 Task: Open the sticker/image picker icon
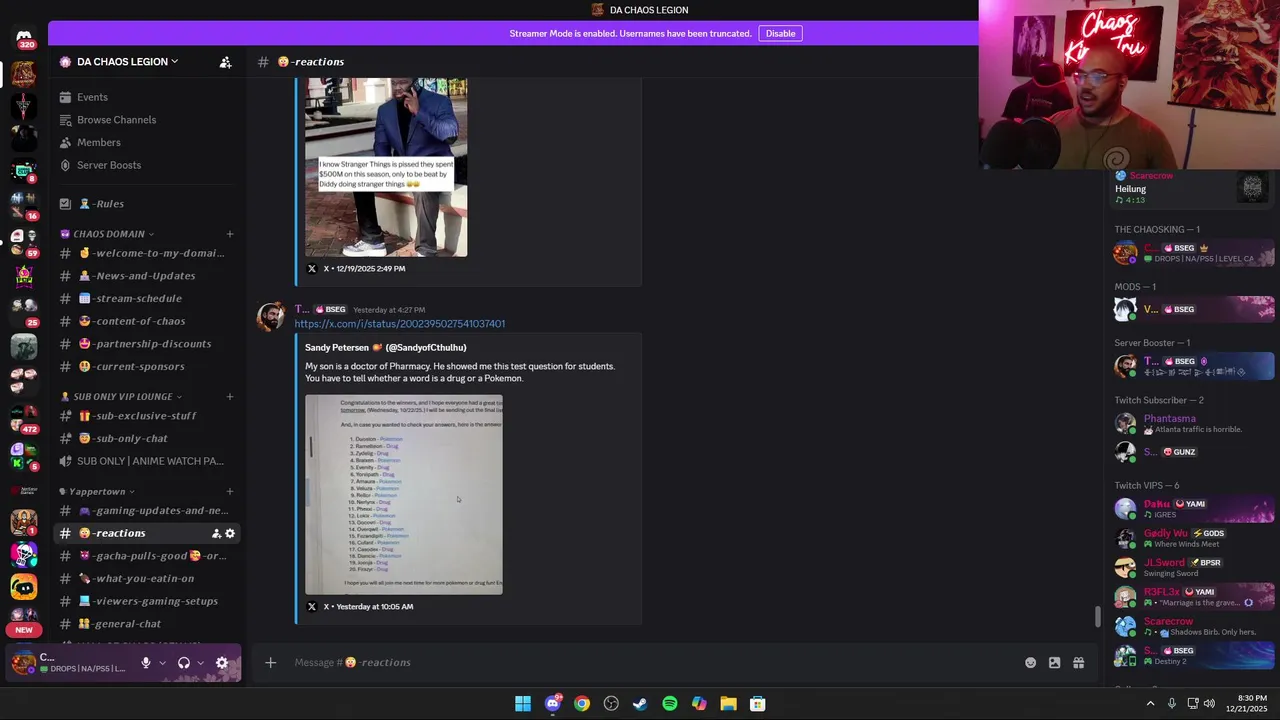click(1054, 663)
